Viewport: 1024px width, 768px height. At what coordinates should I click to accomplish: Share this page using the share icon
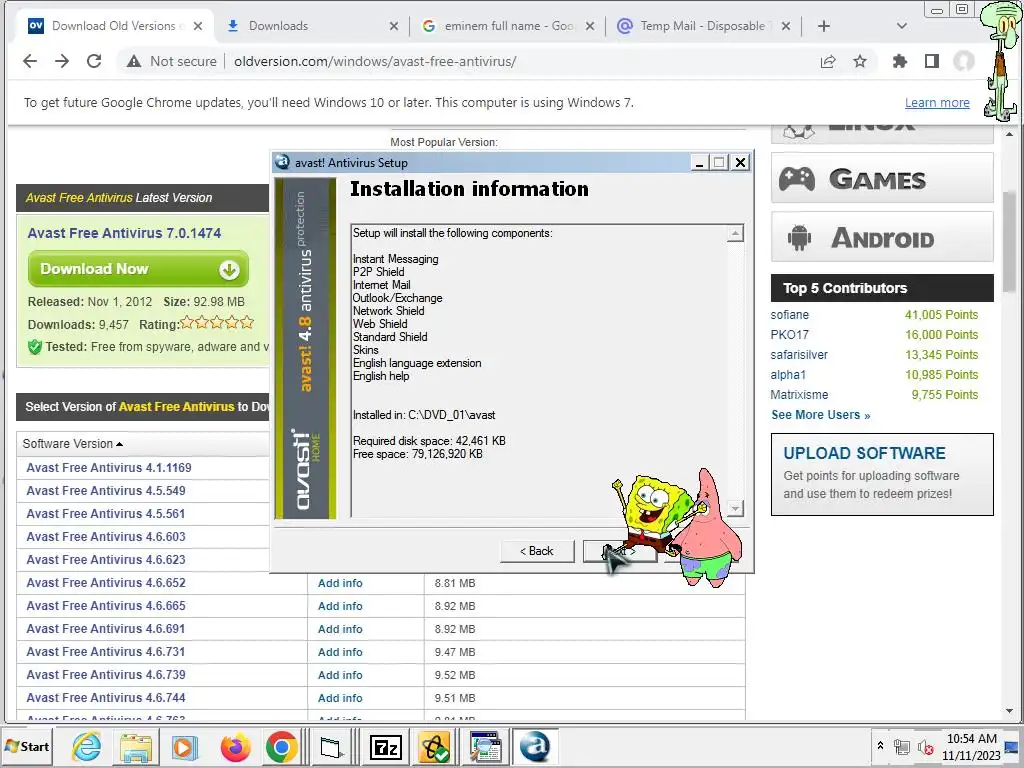point(828,61)
